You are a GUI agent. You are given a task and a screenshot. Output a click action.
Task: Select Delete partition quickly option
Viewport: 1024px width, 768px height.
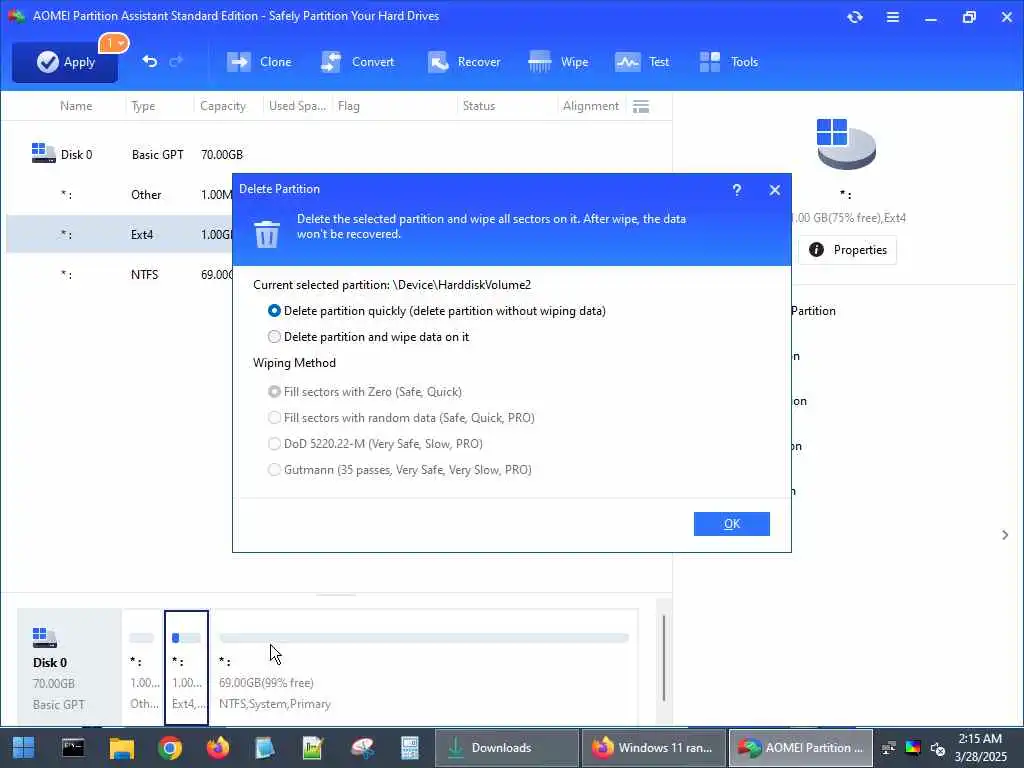[437, 311]
